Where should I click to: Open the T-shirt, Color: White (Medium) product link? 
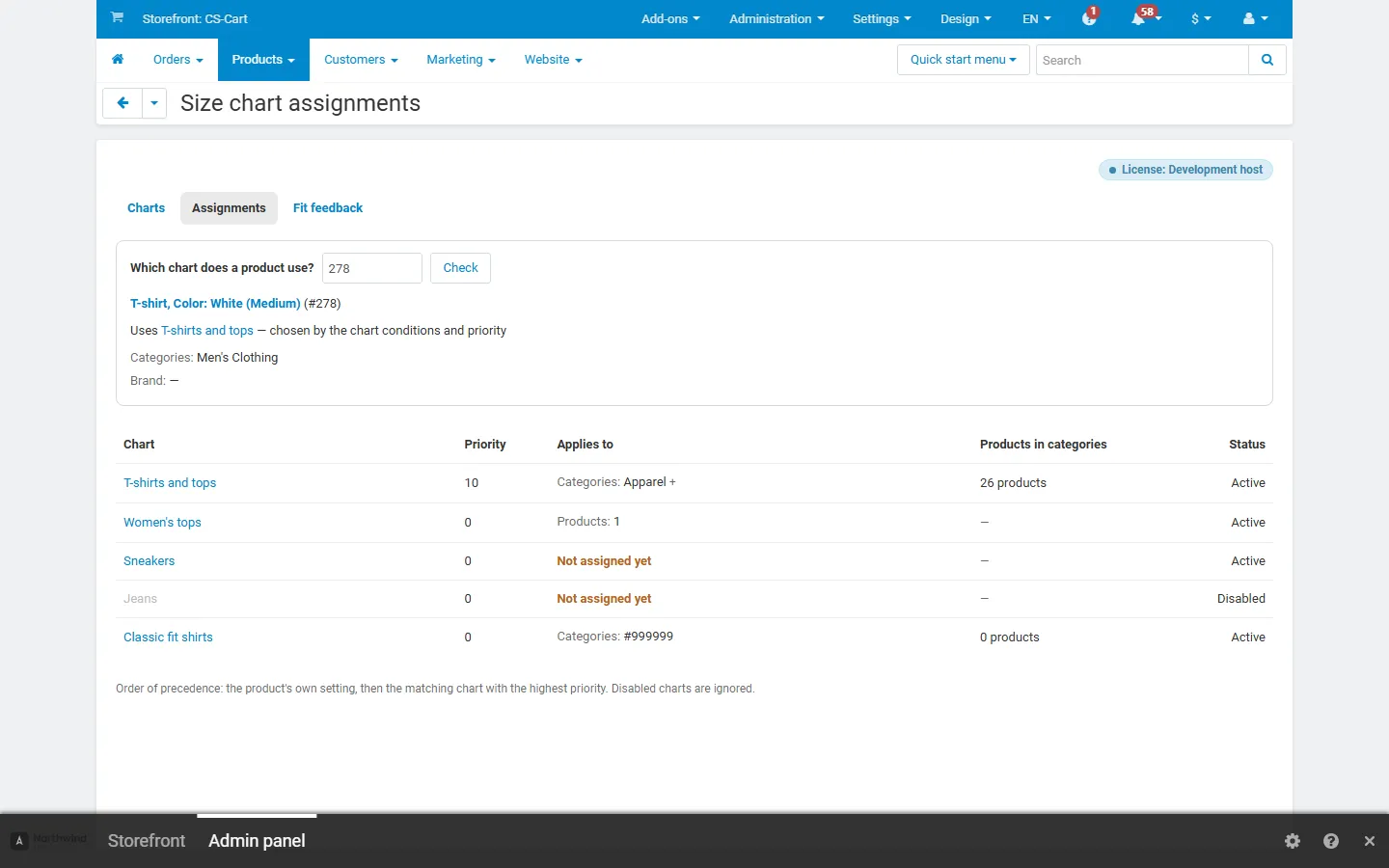coord(215,304)
